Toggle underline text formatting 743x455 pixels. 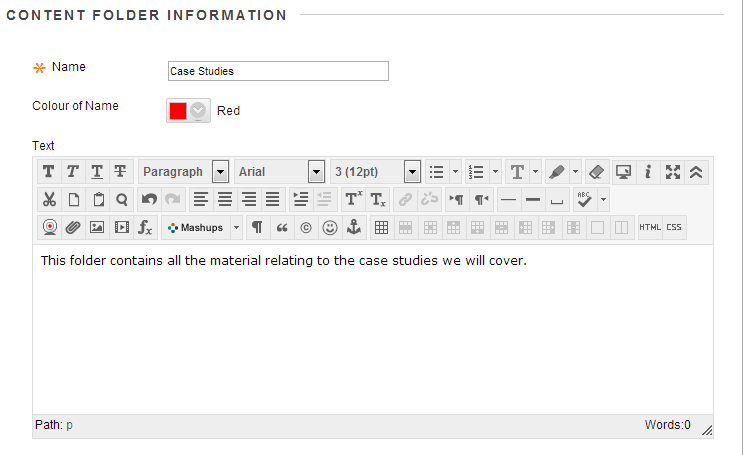[96, 172]
